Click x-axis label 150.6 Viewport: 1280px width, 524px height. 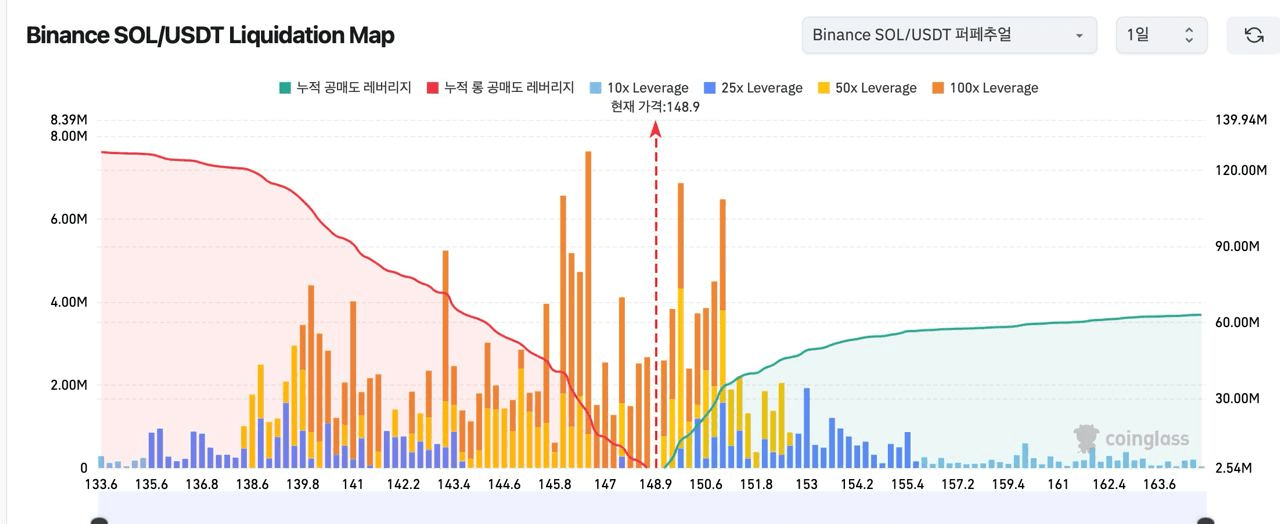(705, 484)
